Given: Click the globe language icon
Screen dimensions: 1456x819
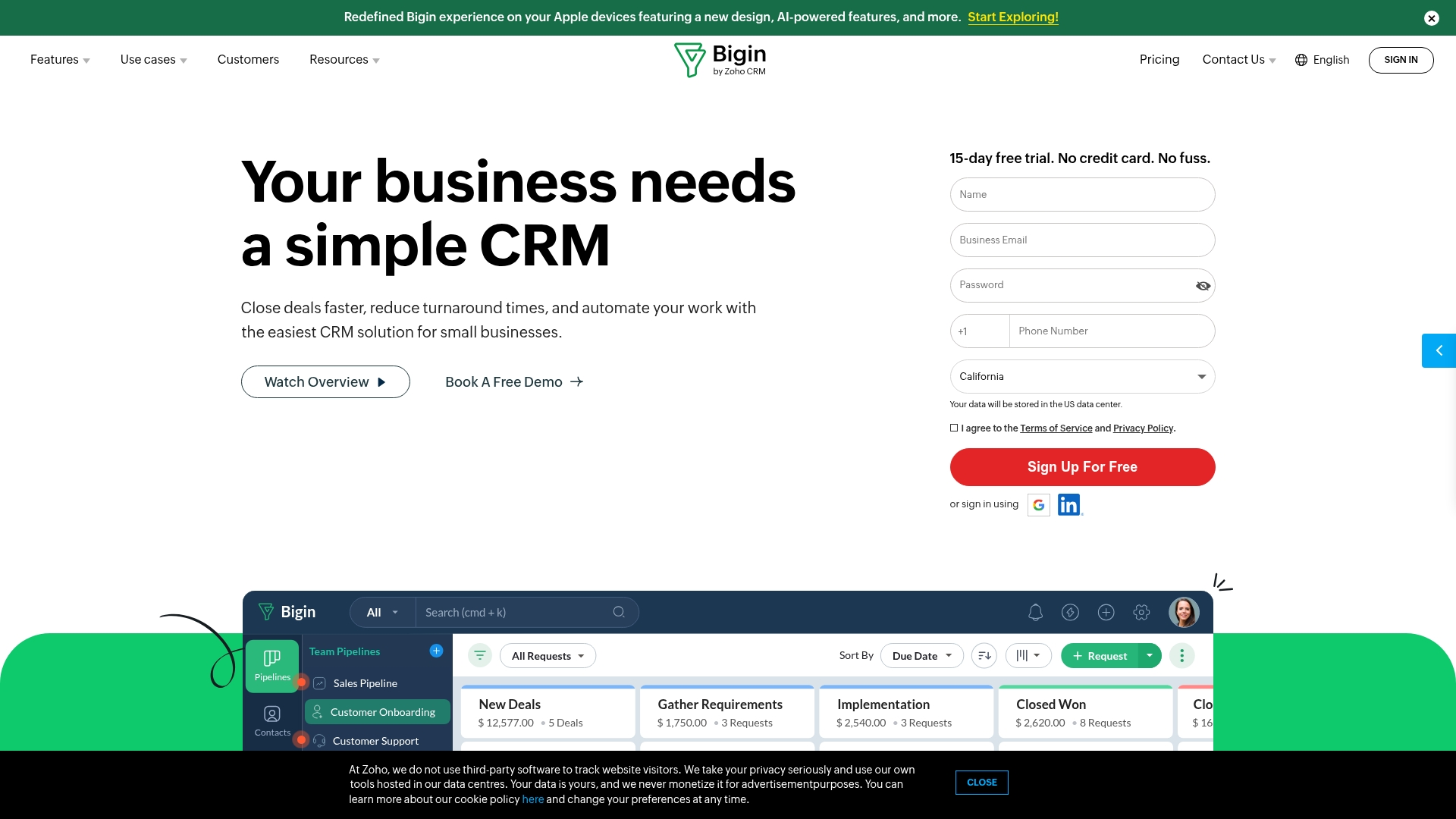Looking at the screenshot, I should [1301, 60].
